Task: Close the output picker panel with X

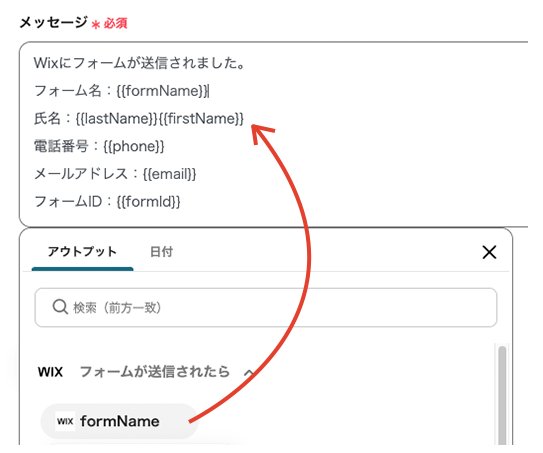Action: 489,252
